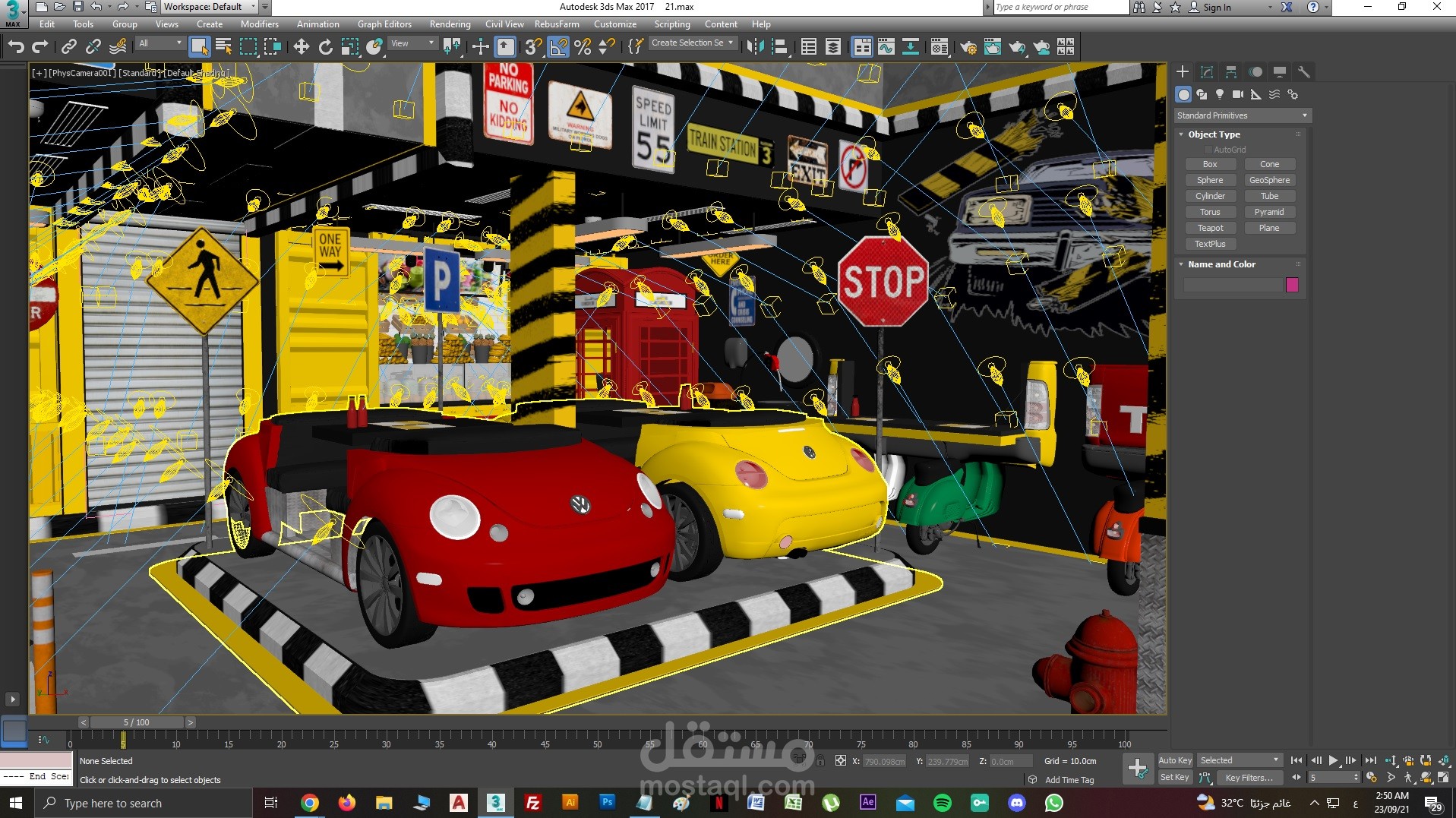
Task: Click the Teapot primitive button
Action: click(x=1210, y=228)
